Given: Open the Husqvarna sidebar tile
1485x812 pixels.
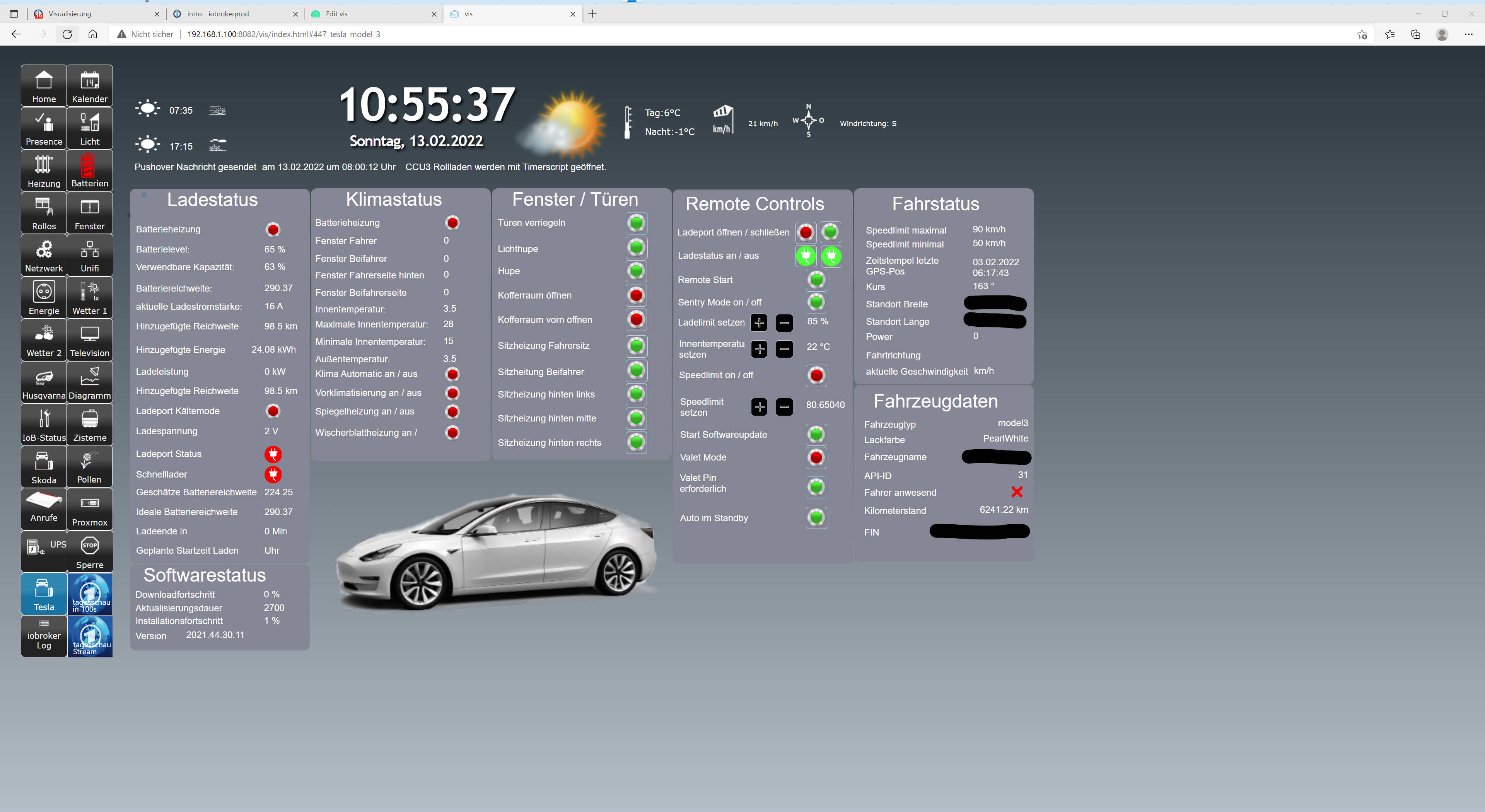Looking at the screenshot, I should (x=44, y=383).
